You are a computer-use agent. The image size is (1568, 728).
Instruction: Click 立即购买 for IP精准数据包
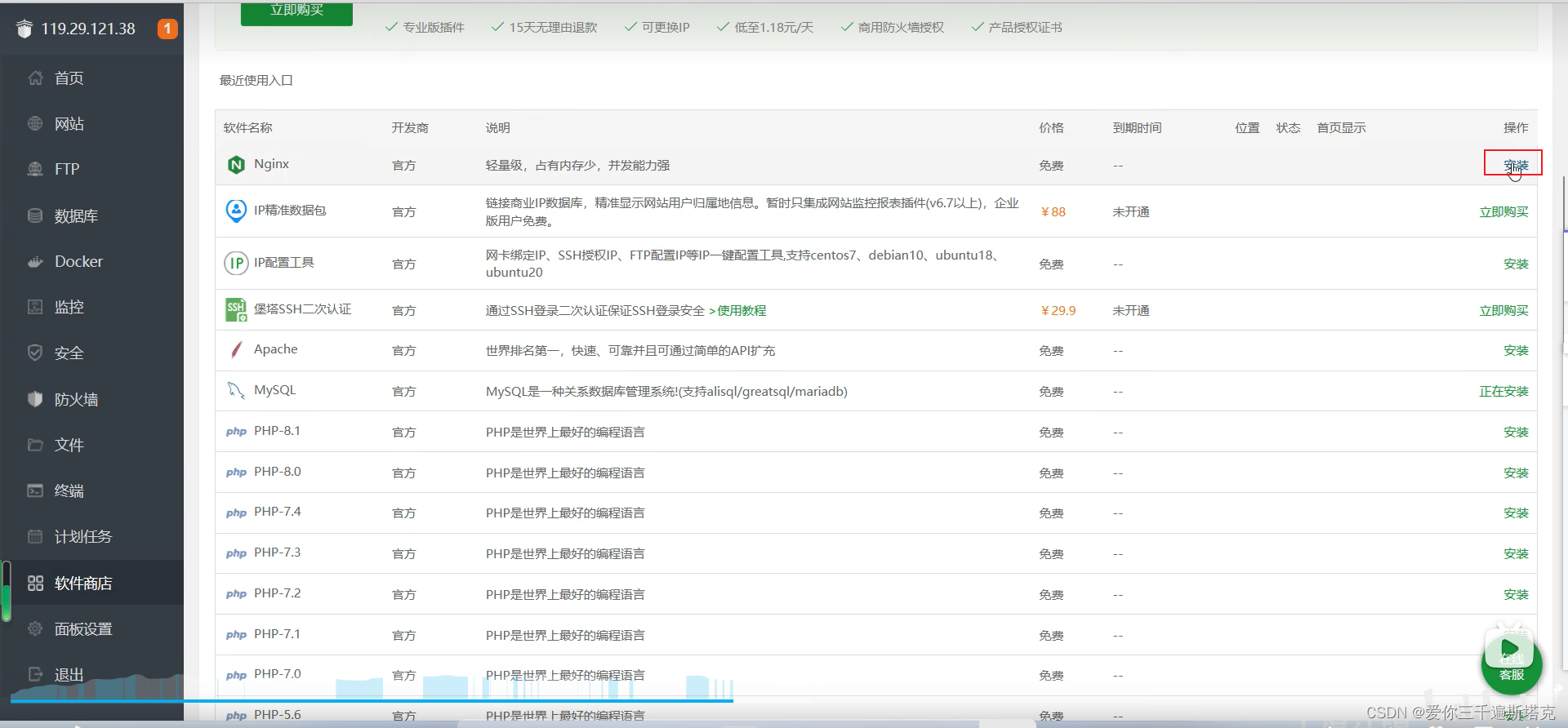click(x=1503, y=211)
